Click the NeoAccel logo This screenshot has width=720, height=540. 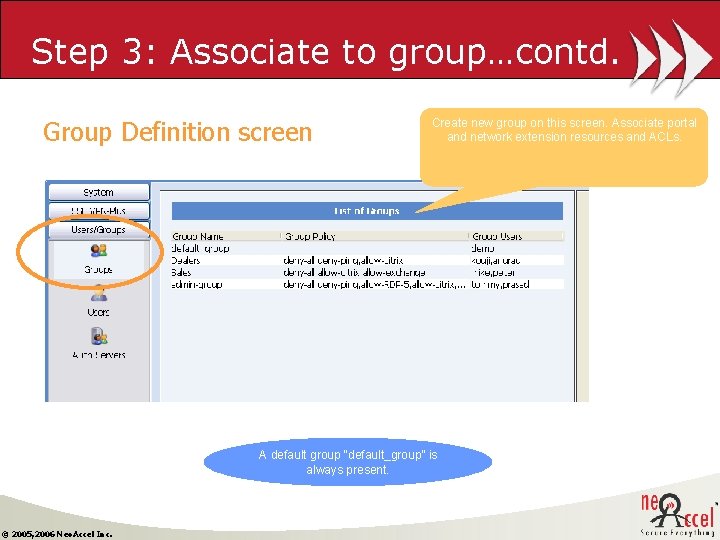[679, 515]
